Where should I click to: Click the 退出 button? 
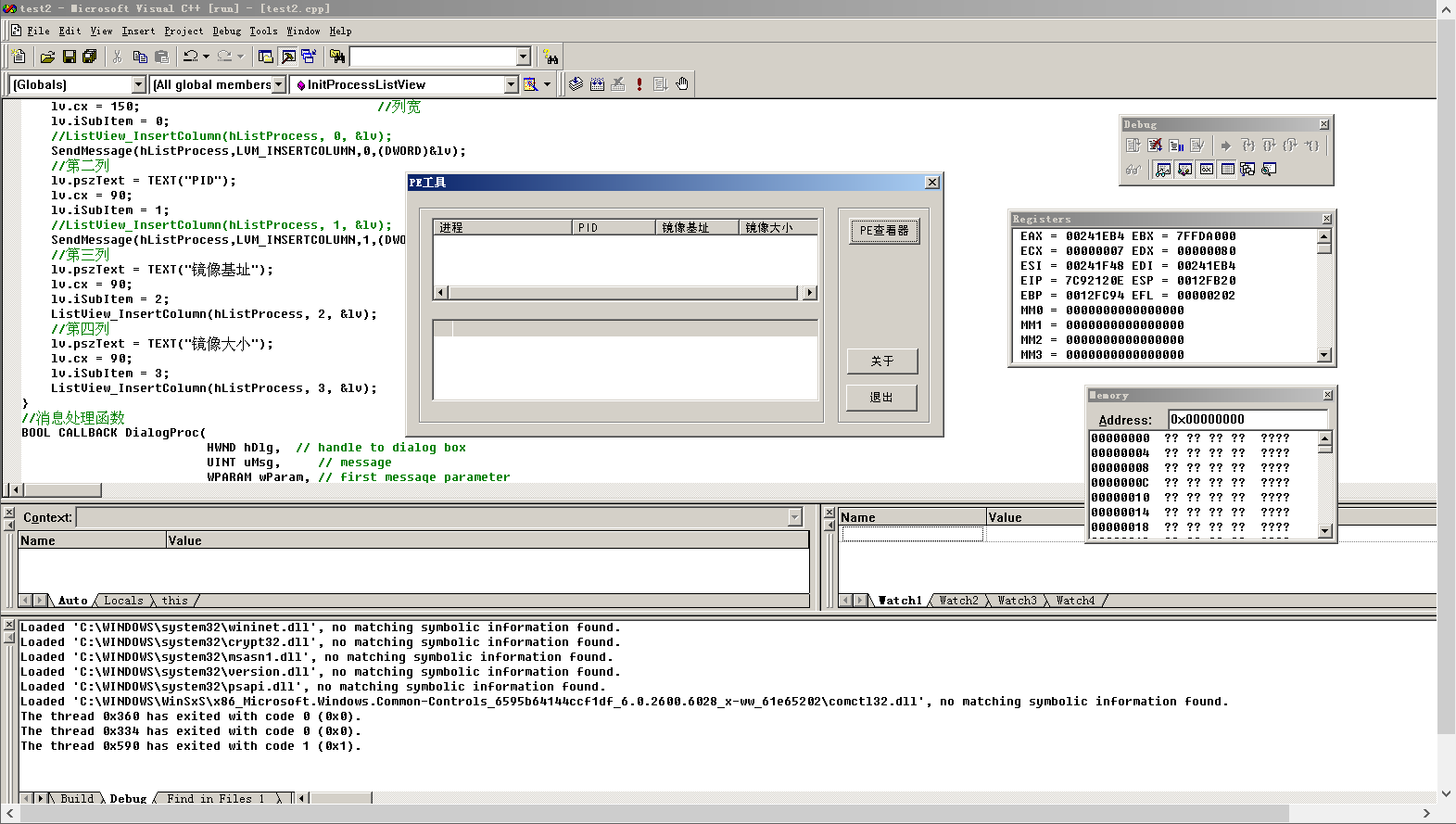[881, 398]
